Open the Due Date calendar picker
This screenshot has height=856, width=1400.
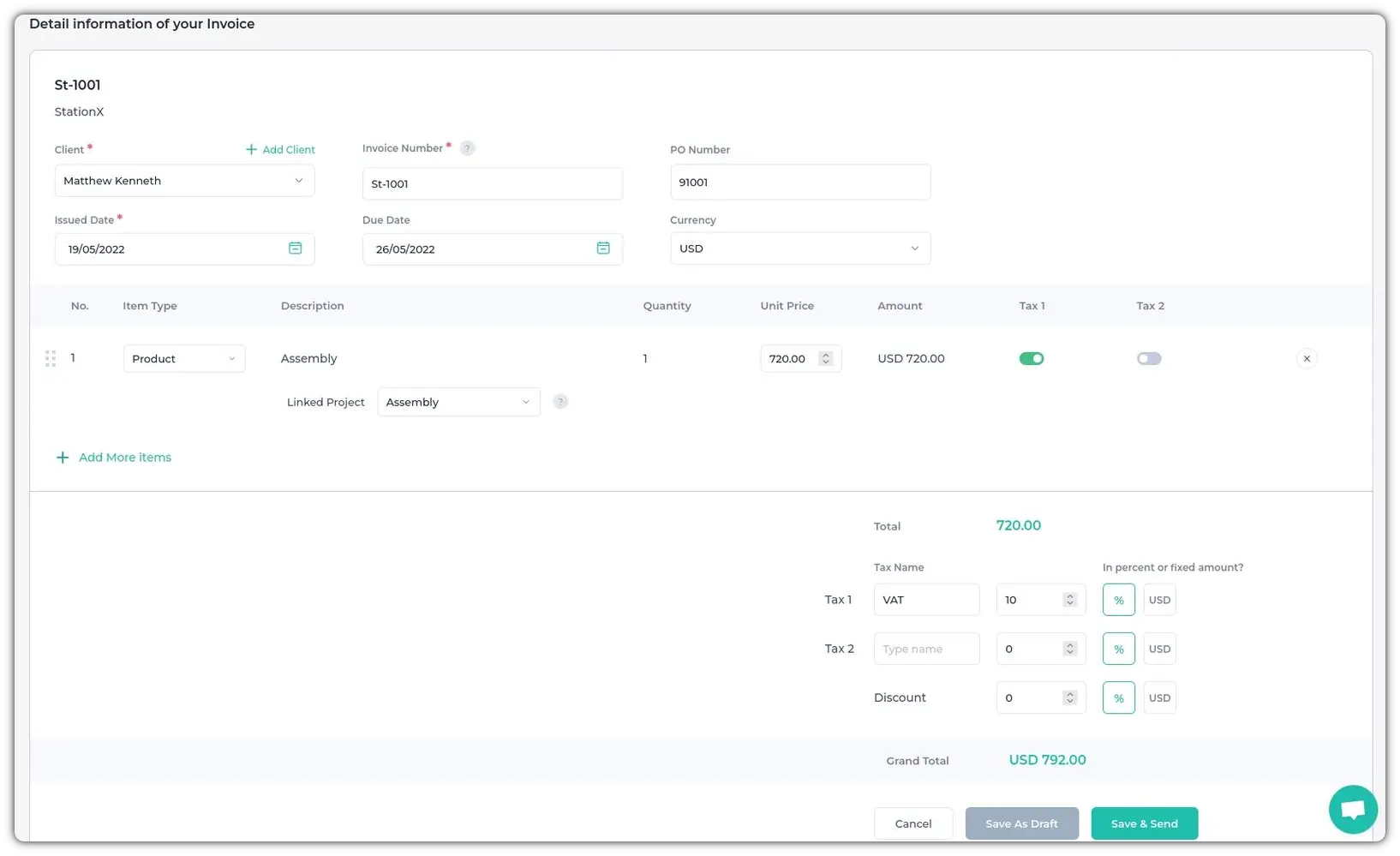tap(603, 248)
